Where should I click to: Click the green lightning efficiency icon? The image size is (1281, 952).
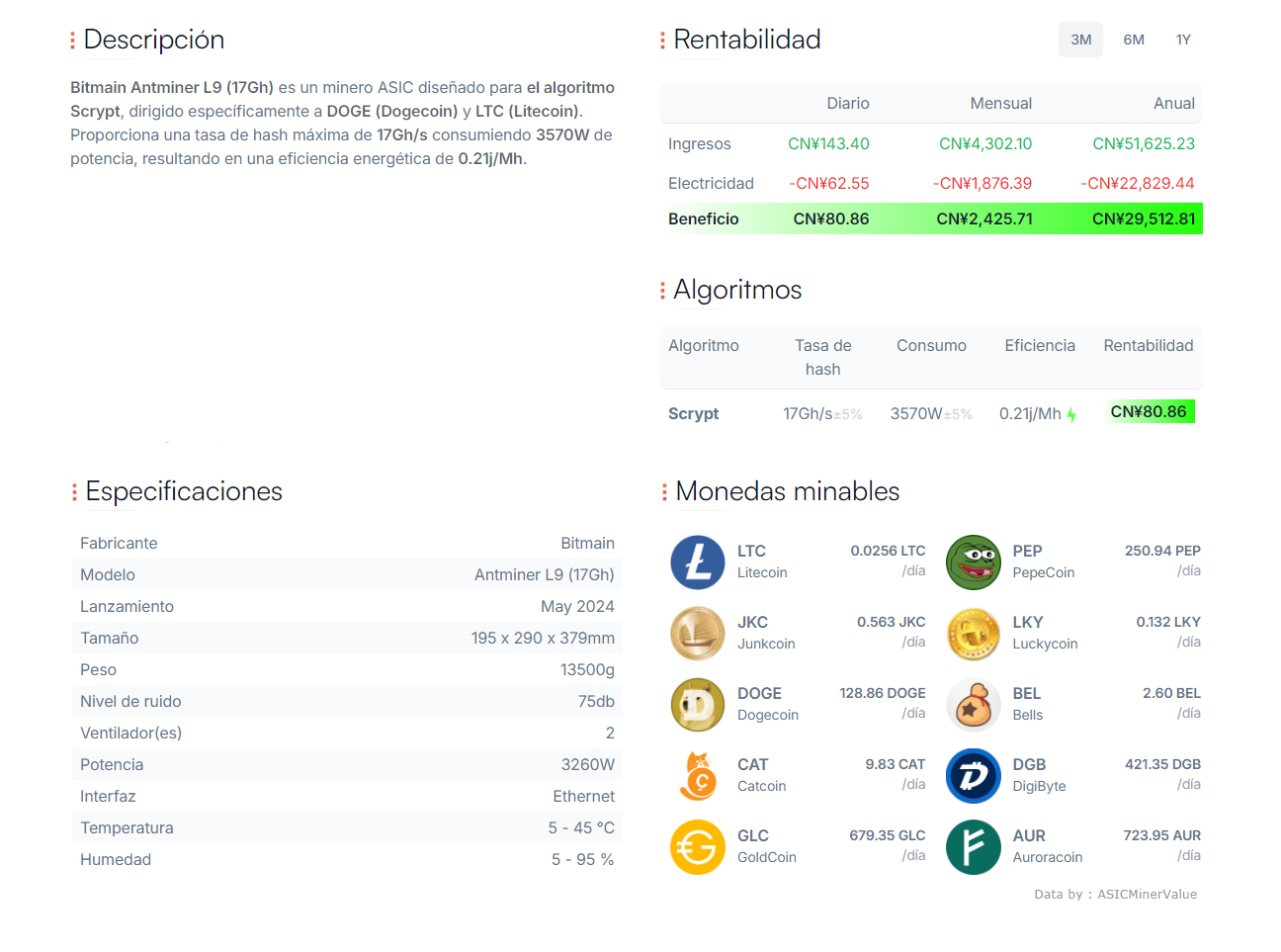(x=1071, y=415)
